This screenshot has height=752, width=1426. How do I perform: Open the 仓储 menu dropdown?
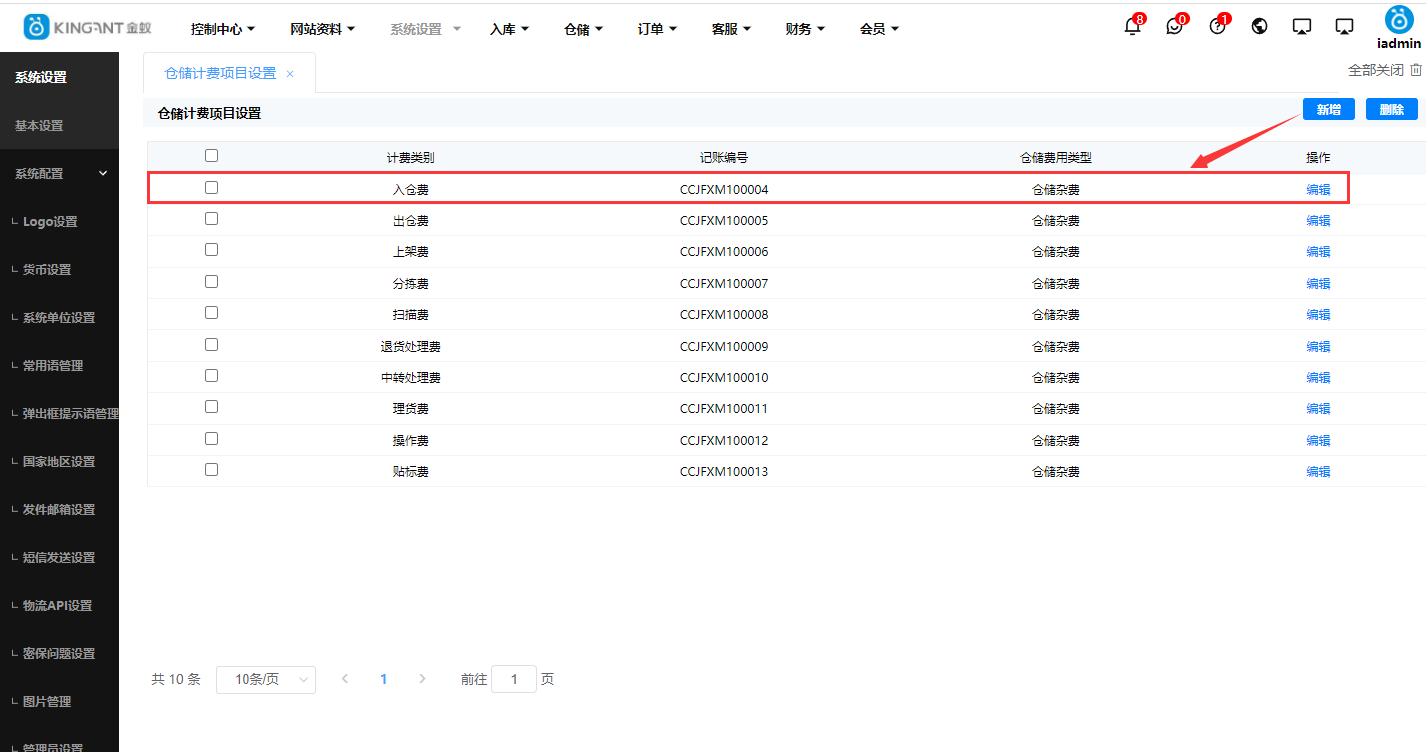tap(583, 28)
